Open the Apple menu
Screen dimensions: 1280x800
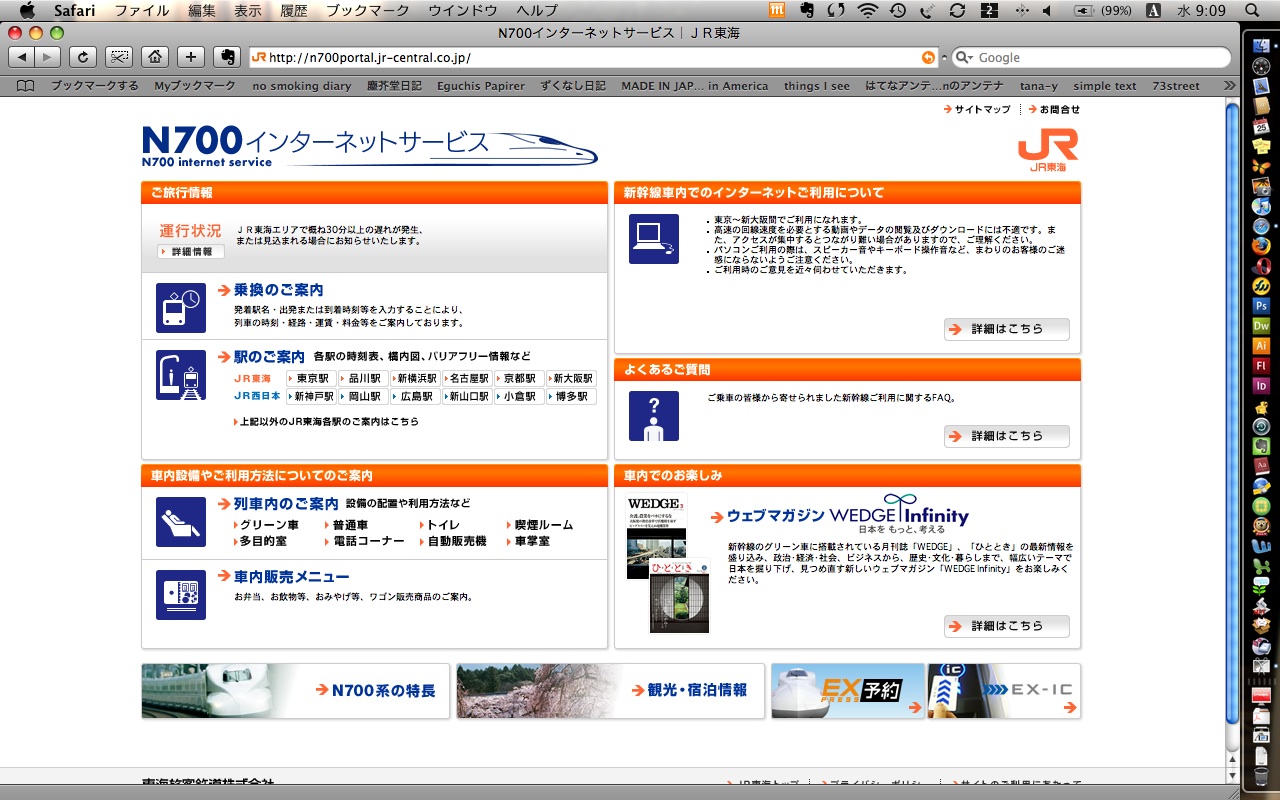[x=27, y=10]
